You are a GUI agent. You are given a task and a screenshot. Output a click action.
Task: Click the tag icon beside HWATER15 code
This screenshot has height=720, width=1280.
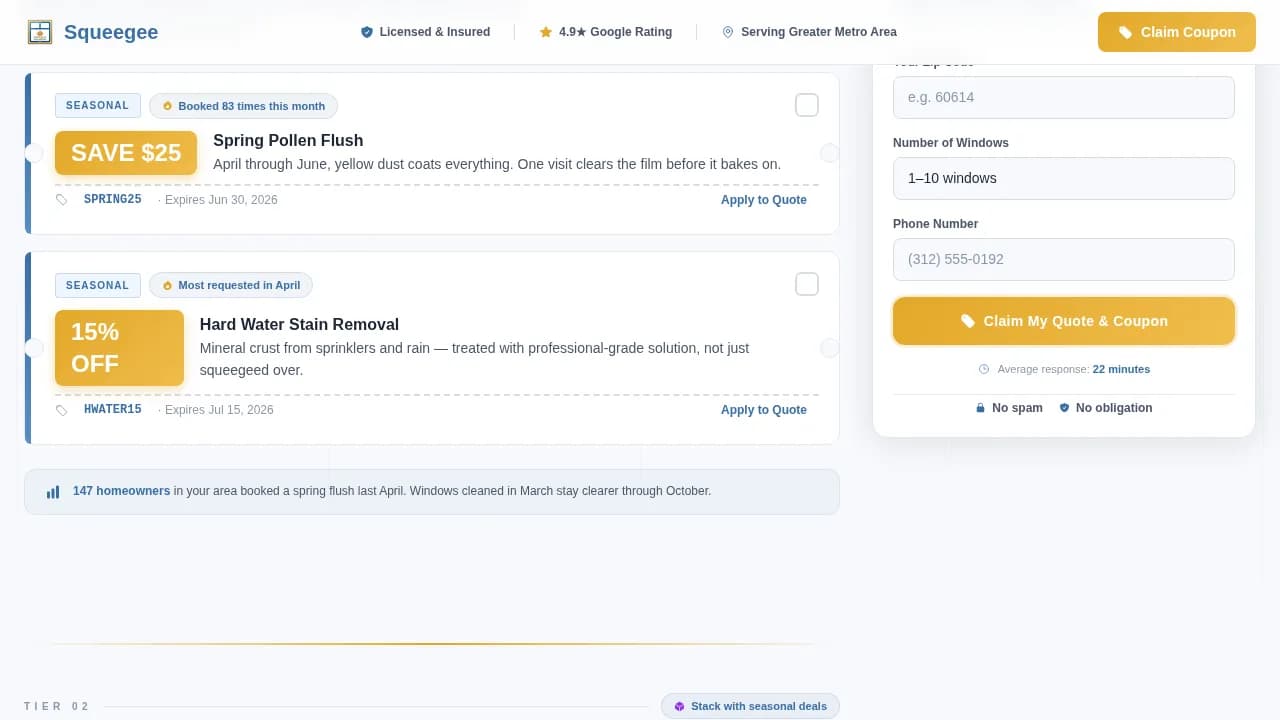(62, 410)
